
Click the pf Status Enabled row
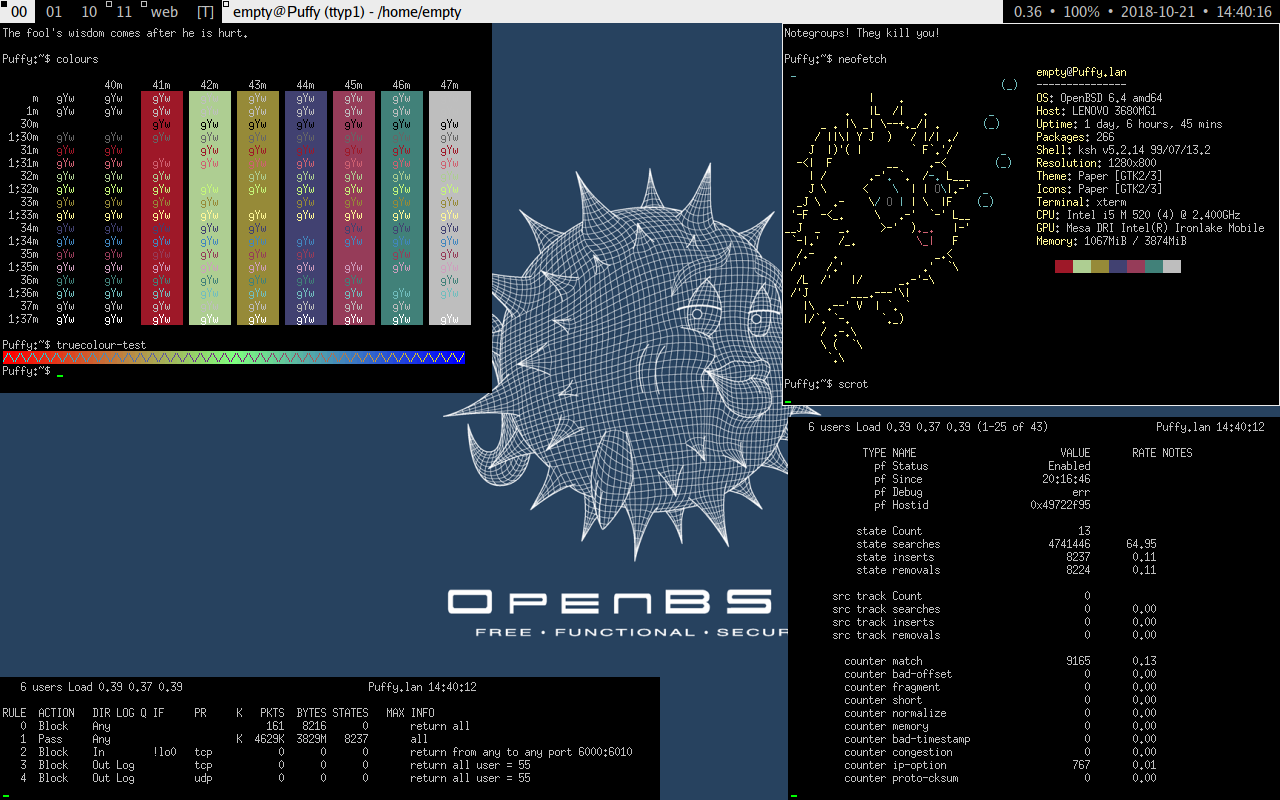(x=982, y=466)
